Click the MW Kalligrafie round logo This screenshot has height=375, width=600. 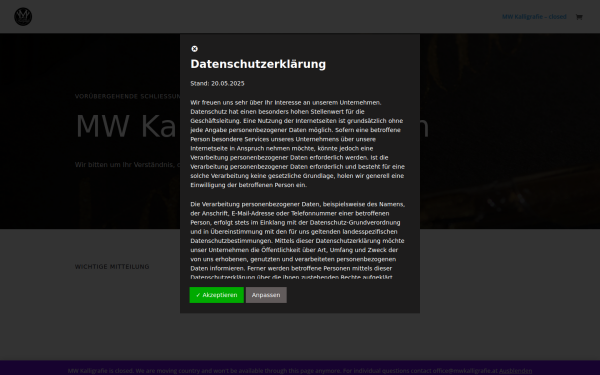tap(23, 17)
